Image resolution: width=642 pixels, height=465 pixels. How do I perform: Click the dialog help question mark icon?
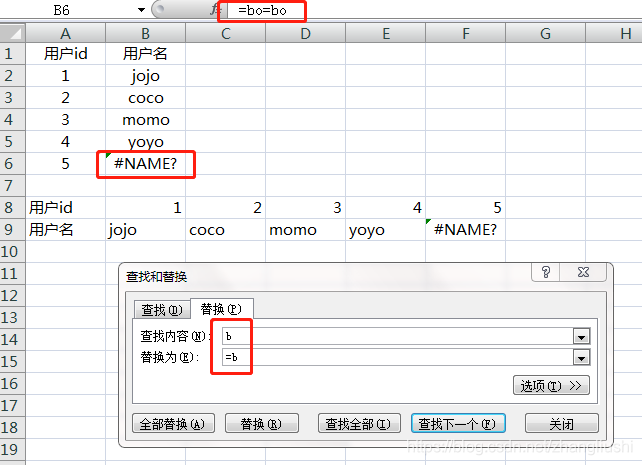(x=546, y=272)
